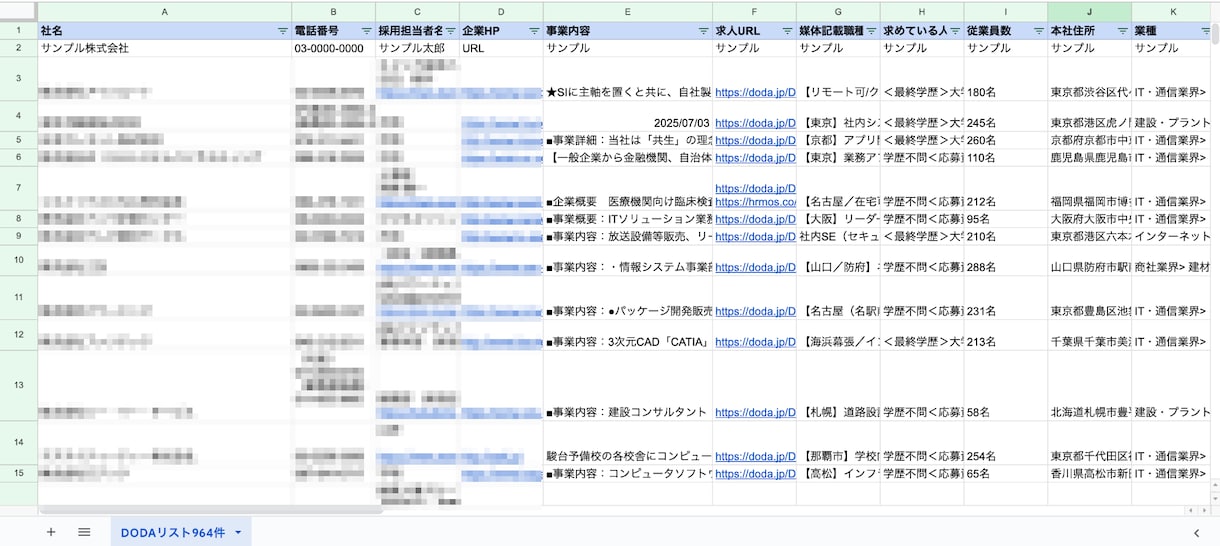Open doda link in the 180名 row
Viewport: 1220px width, 546px height.
pyautogui.click(x=755, y=92)
